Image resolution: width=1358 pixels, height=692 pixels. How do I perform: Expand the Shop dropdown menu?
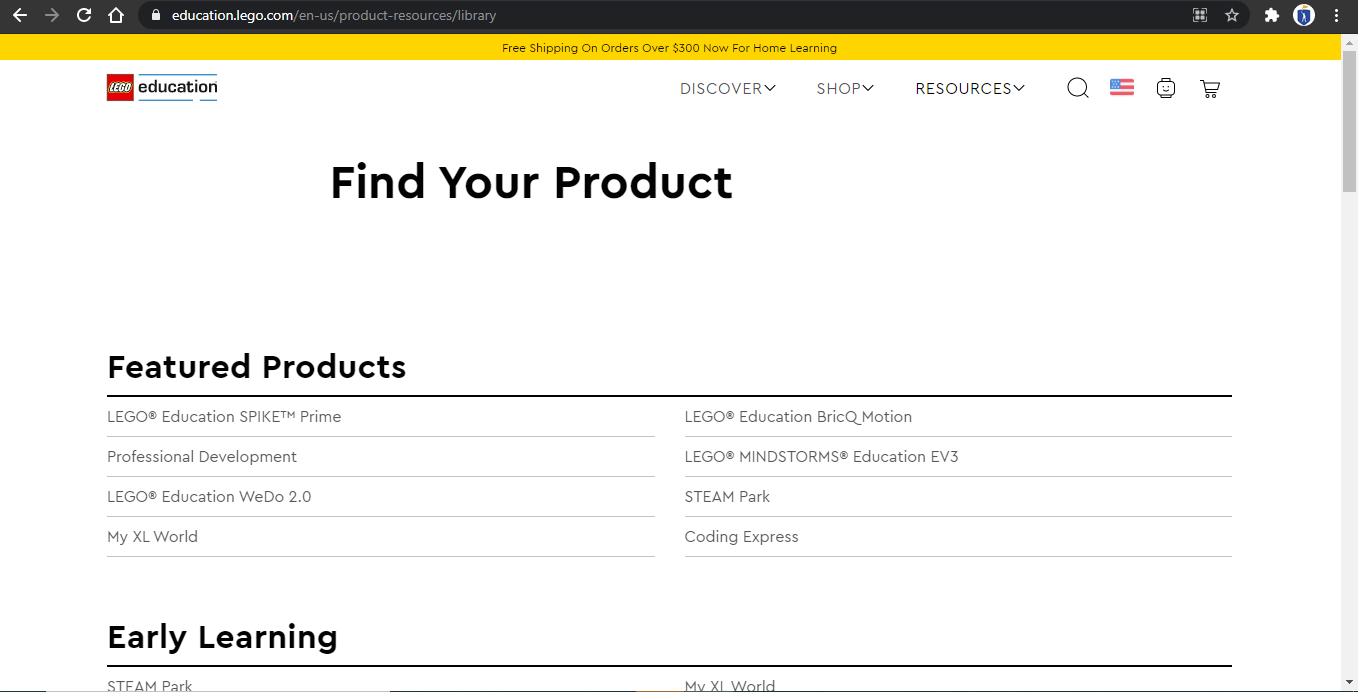click(844, 89)
